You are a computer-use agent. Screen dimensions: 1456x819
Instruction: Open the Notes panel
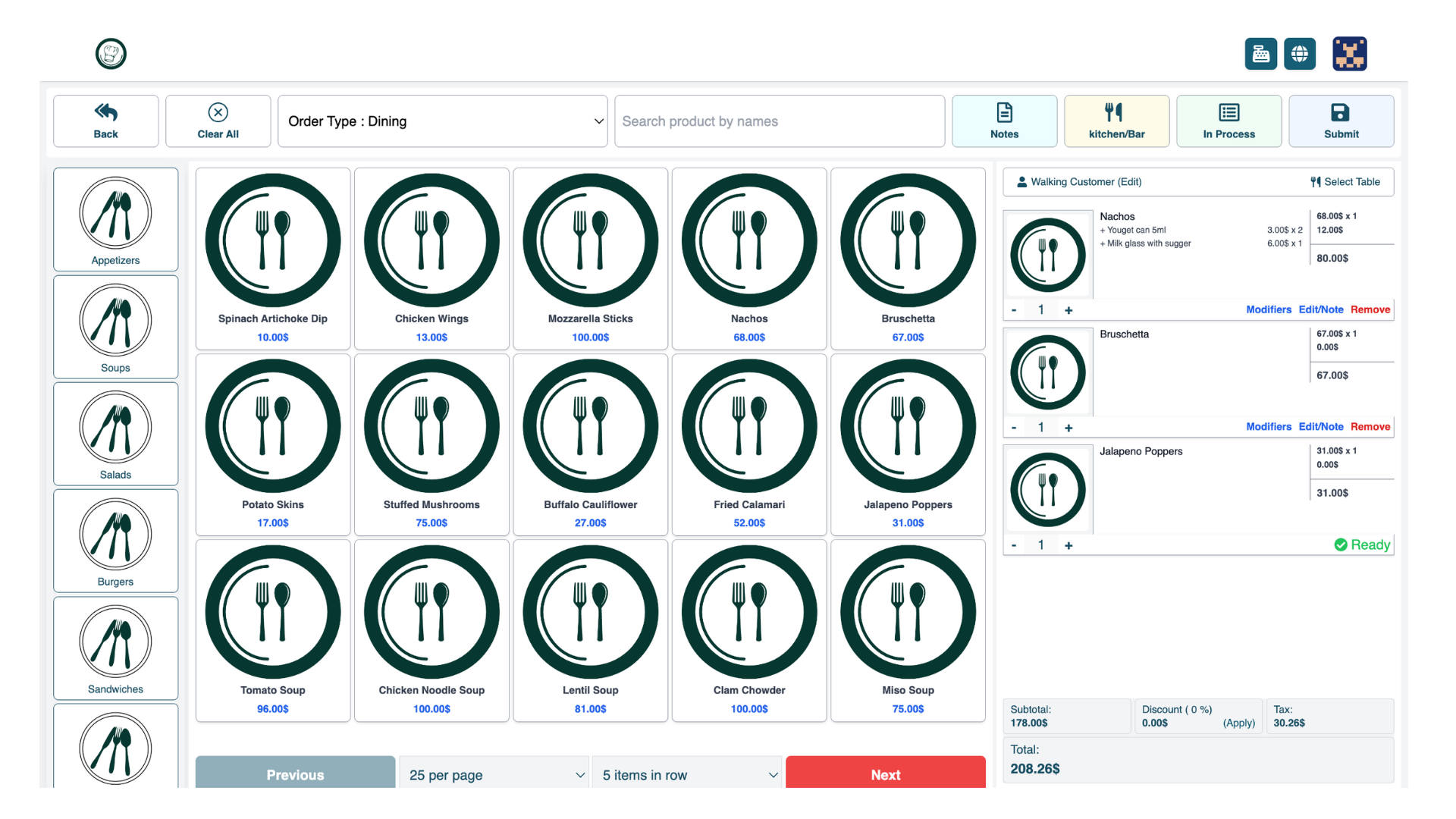(x=1004, y=121)
